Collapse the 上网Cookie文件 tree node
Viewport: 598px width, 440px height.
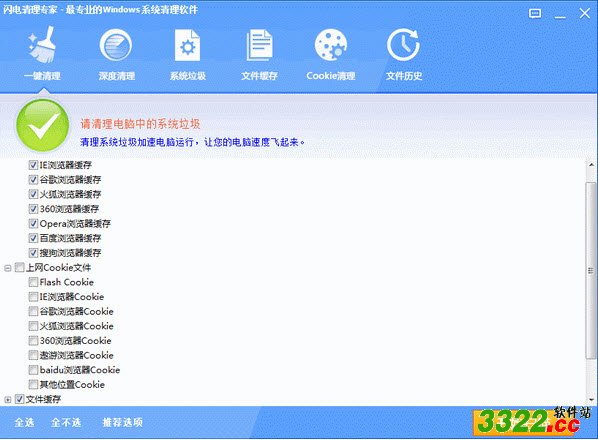coord(8,268)
